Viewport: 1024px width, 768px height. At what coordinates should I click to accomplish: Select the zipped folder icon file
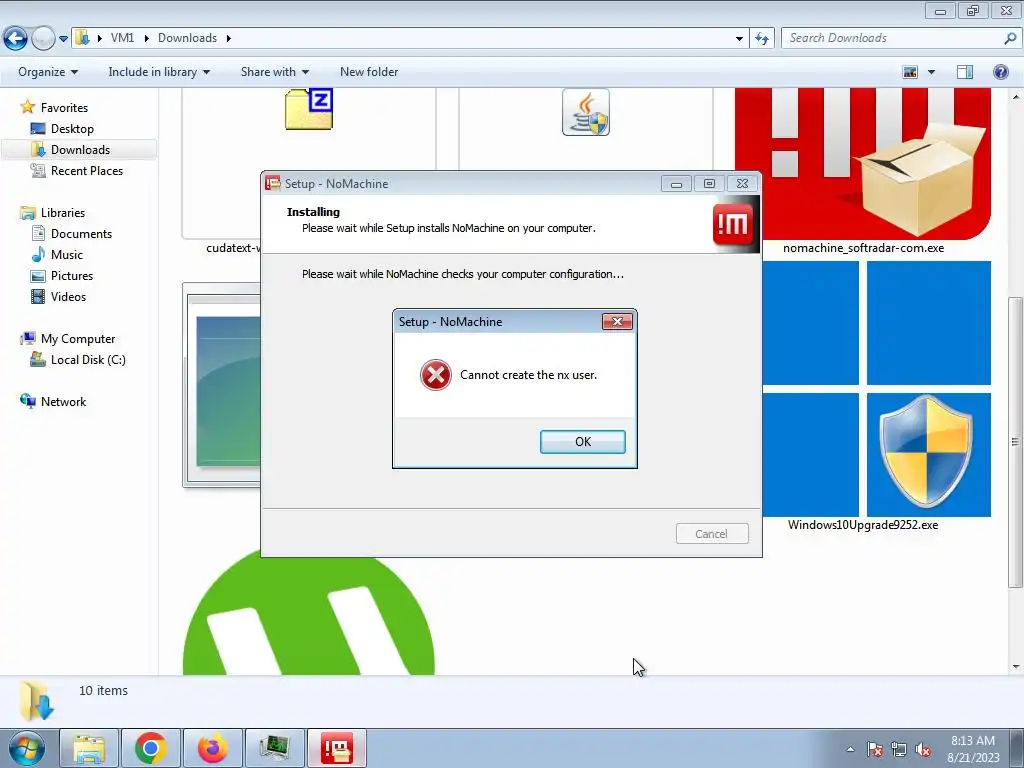[x=309, y=108]
